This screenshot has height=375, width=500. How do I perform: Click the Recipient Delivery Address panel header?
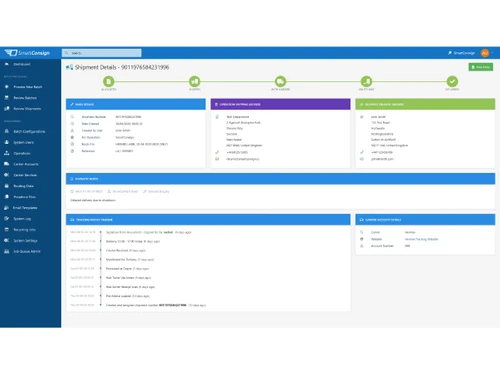(425, 104)
